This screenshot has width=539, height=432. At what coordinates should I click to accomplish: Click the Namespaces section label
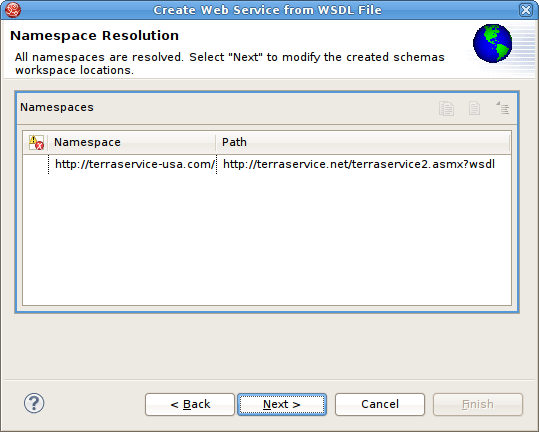coord(57,107)
